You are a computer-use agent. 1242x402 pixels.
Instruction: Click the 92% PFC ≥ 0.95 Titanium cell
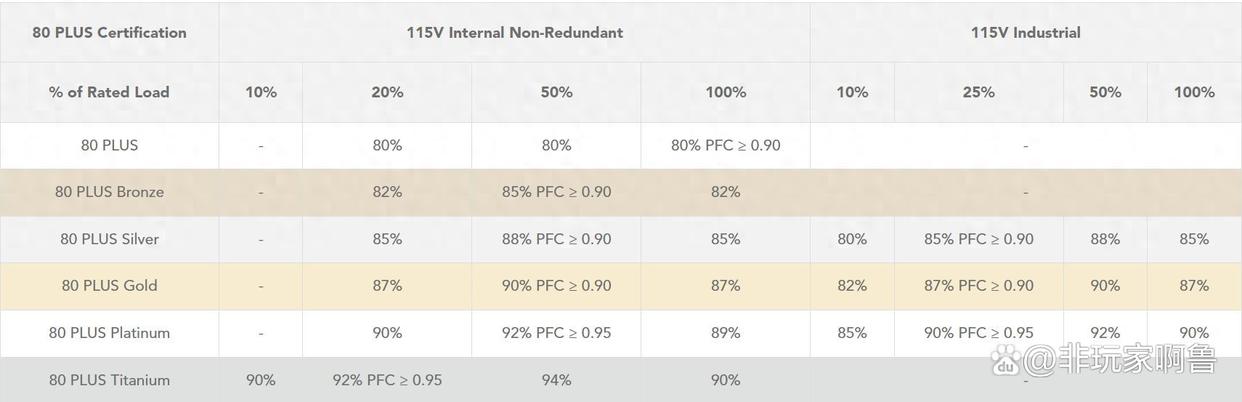[x=387, y=380]
